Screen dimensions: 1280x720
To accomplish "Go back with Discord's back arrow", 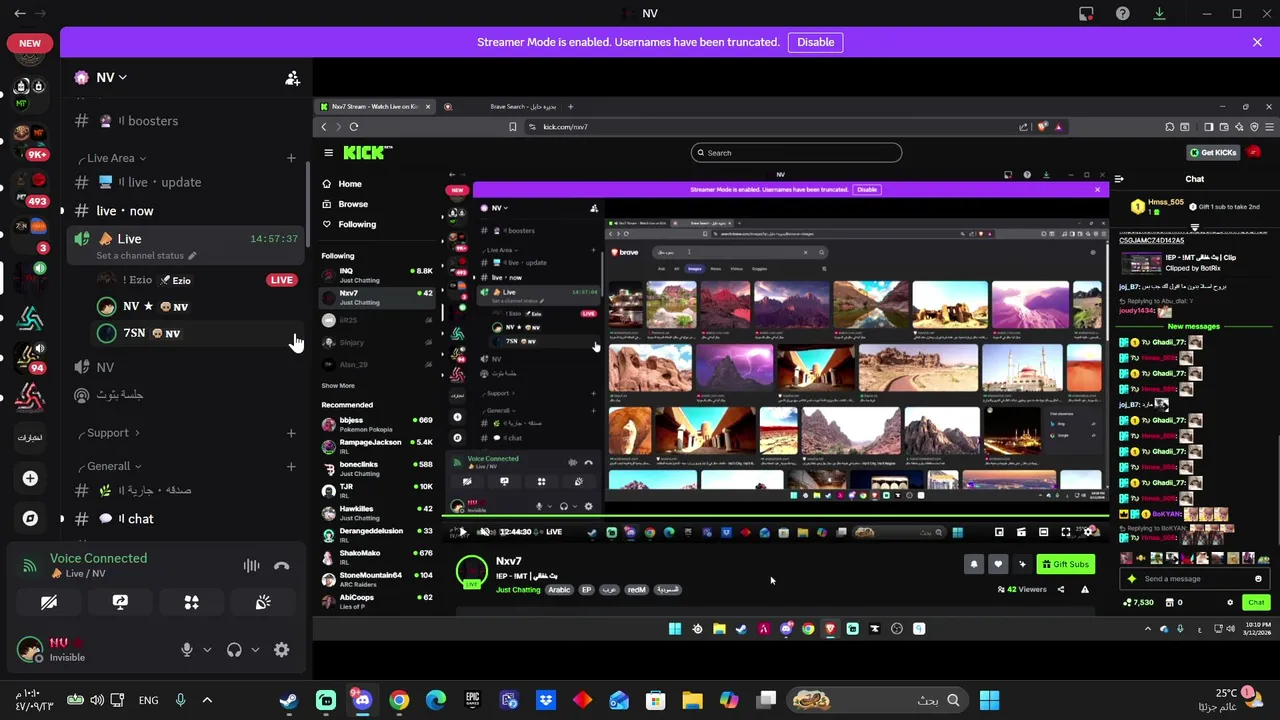I will (x=20, y=14).
